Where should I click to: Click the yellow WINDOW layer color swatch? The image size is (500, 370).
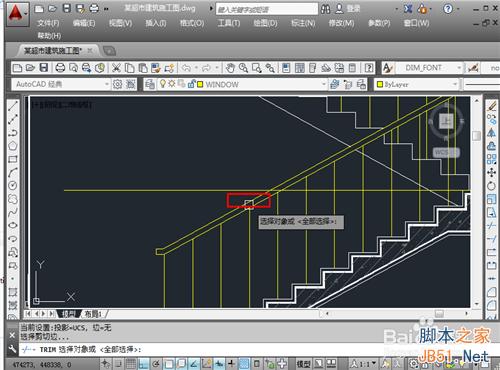tap(200, 84)
